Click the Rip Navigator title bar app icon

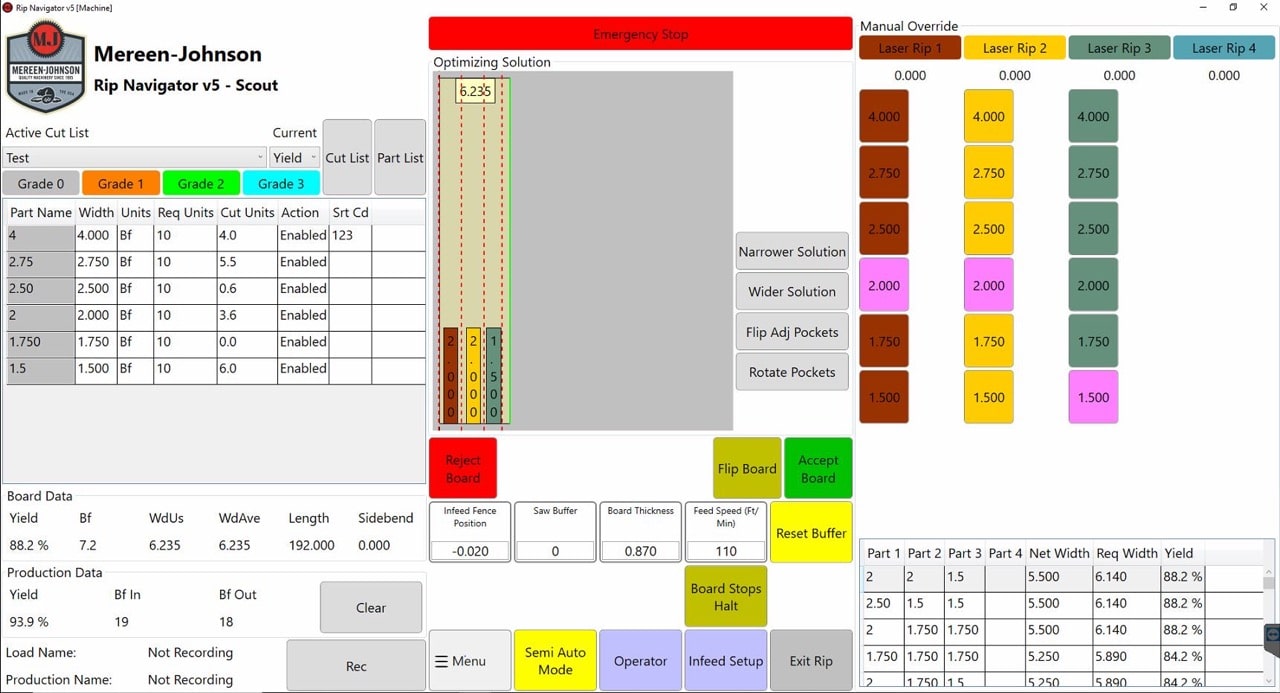[x=8, y=7]
